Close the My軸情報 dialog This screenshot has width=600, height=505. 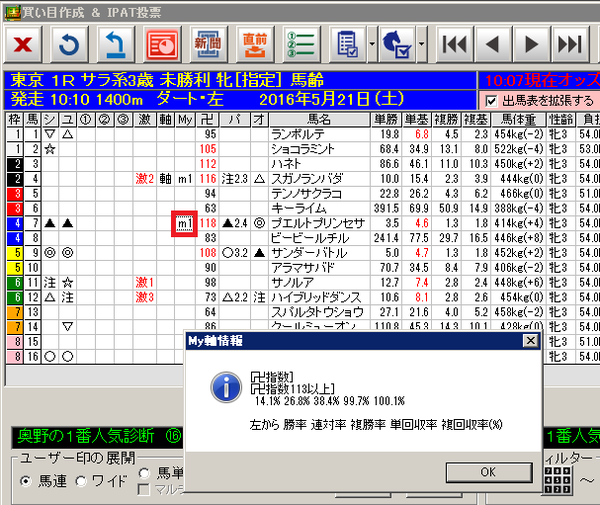tap(530, 340)
